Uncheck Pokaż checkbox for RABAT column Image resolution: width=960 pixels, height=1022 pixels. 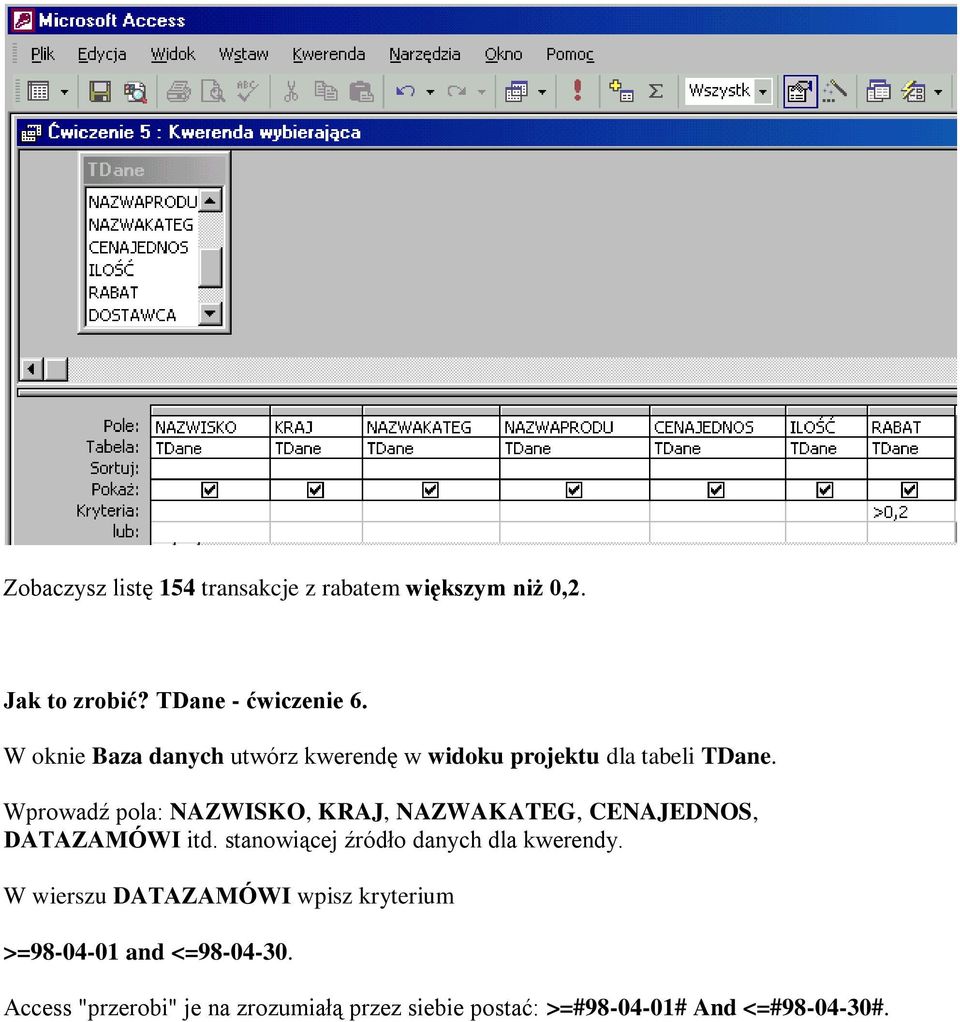(909, 489)
